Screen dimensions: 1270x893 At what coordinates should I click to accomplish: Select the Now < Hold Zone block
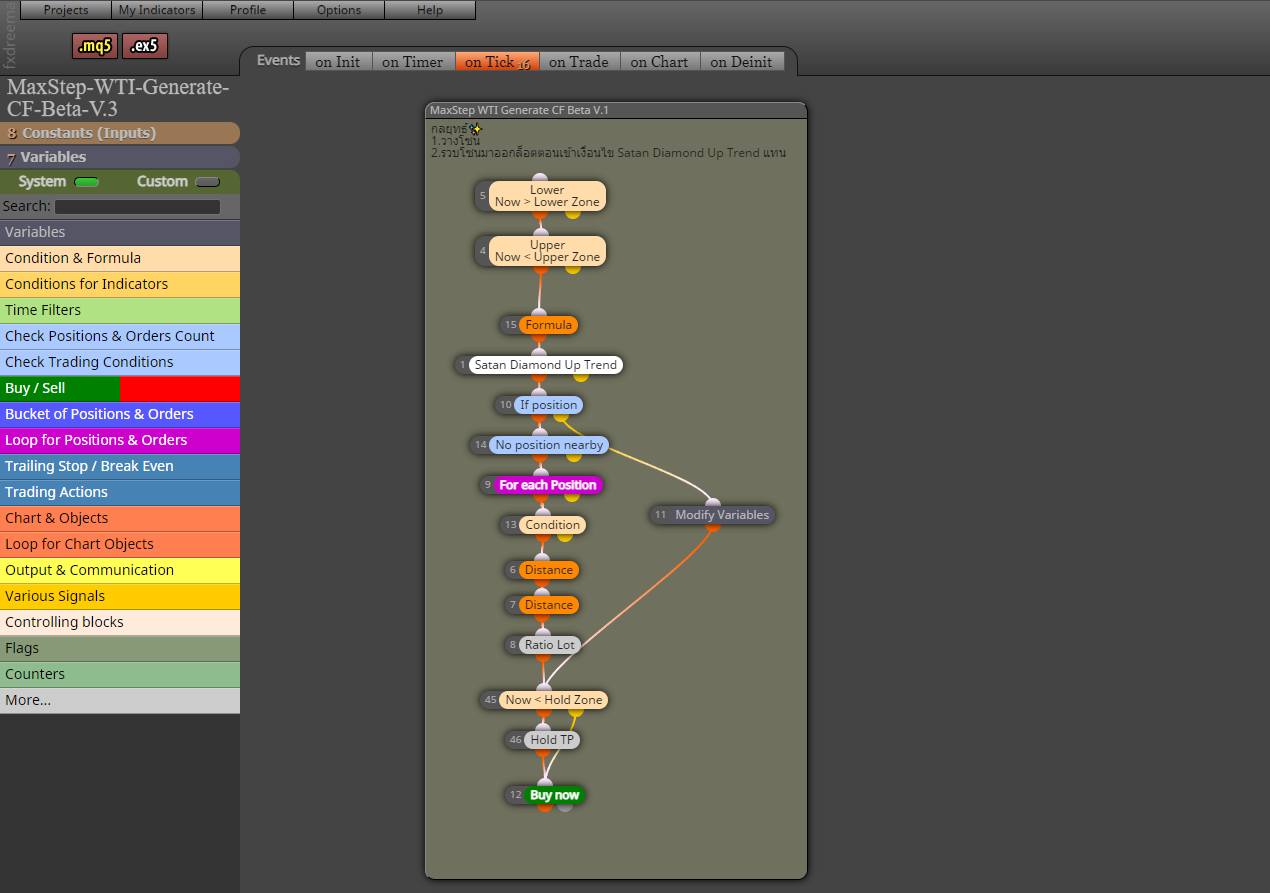click(x=554, y=700)
